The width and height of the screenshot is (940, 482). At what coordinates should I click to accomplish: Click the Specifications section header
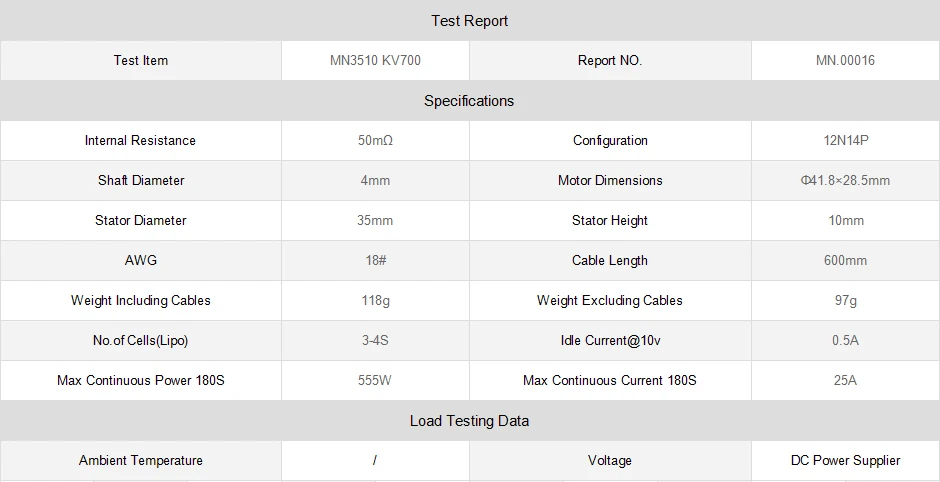coord(469,101)
